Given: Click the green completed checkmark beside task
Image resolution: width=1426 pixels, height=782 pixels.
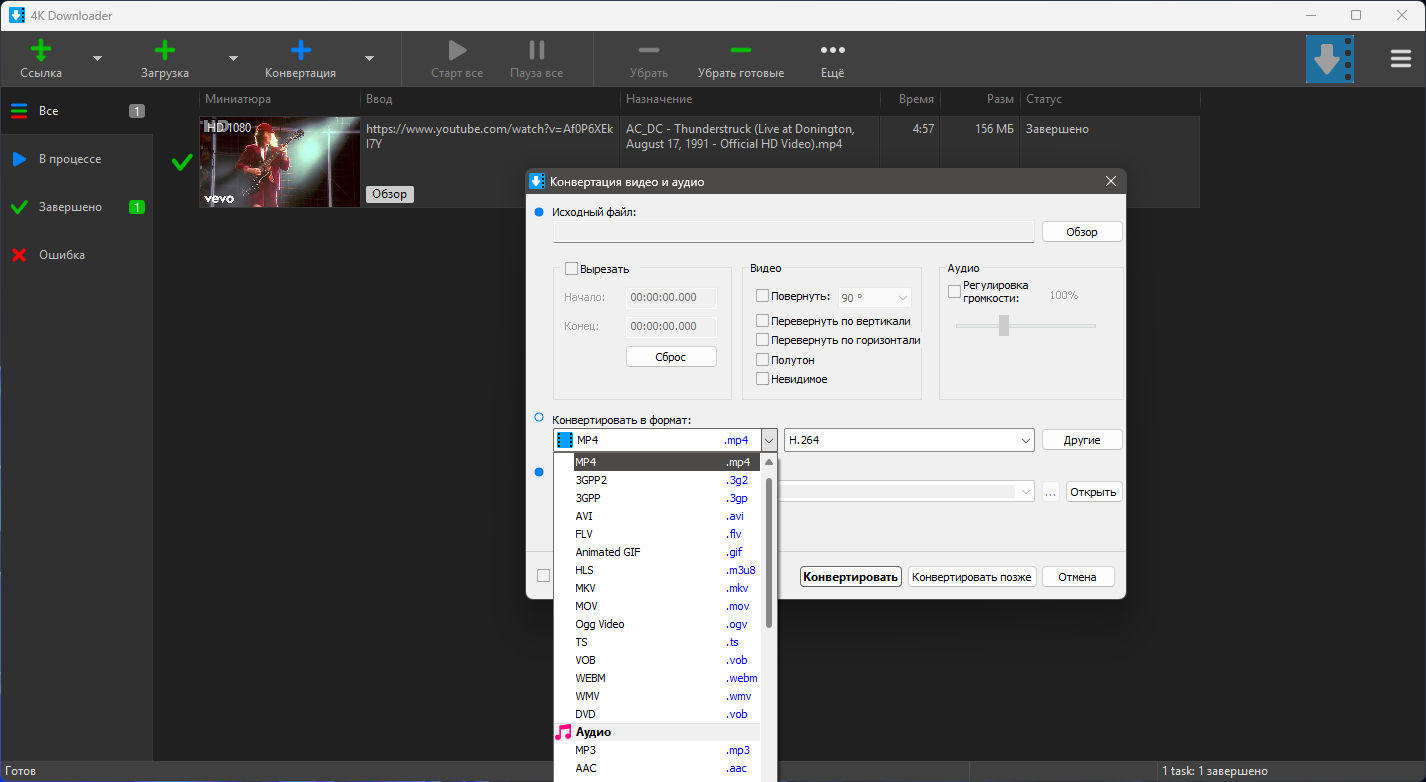Looking at the screenshot, I should 182,162.
